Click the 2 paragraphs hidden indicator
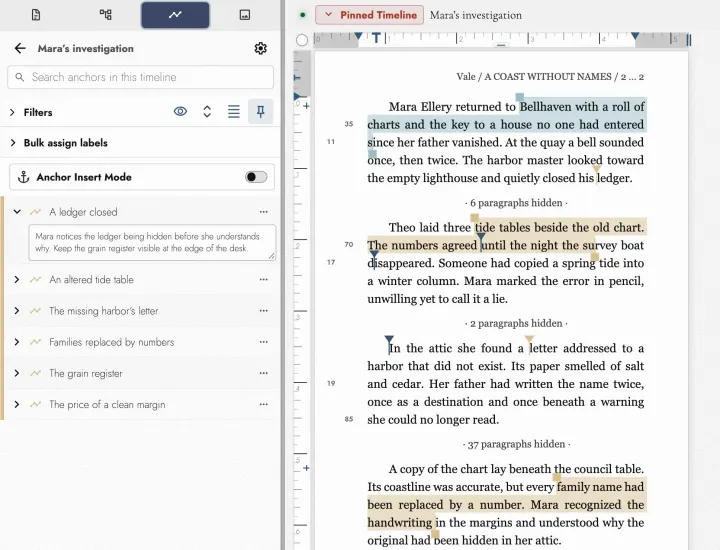The image size is (720, 550). click(516, 324)
